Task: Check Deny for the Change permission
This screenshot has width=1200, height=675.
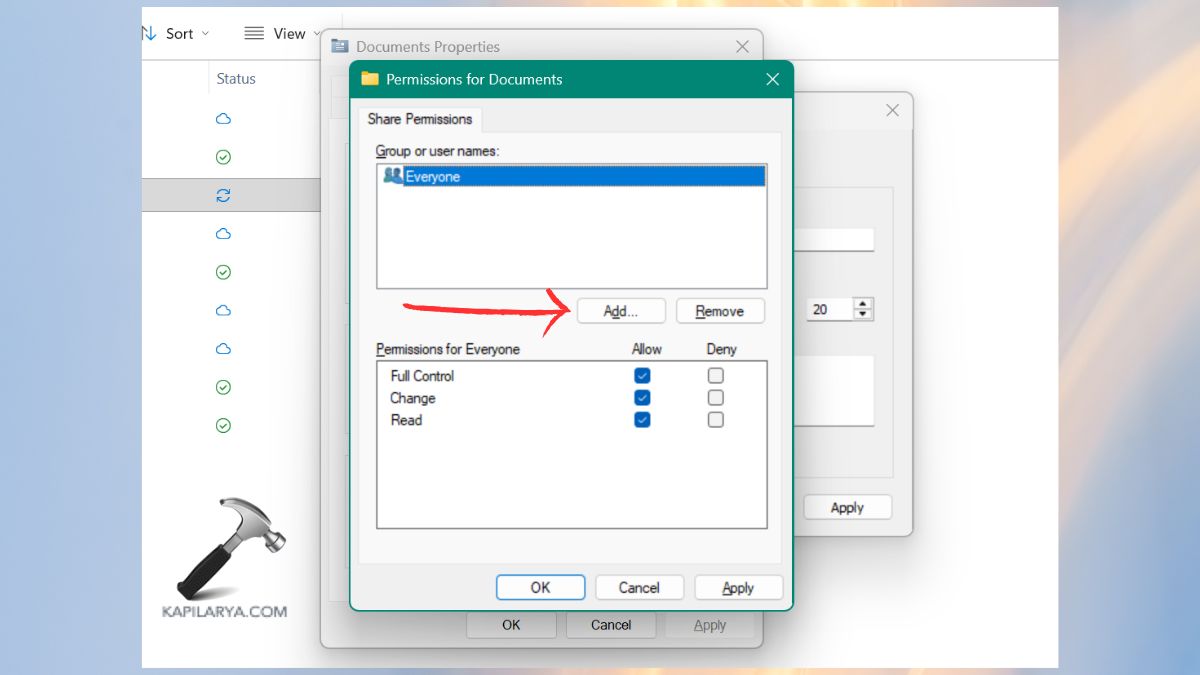Action: [x=716, y=397]
